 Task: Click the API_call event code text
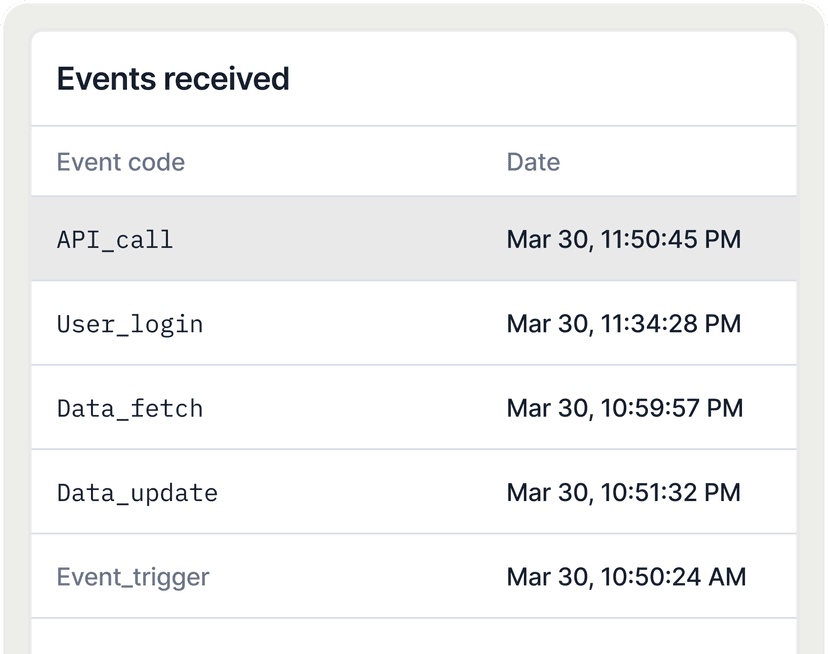click(x=114, y=239)
